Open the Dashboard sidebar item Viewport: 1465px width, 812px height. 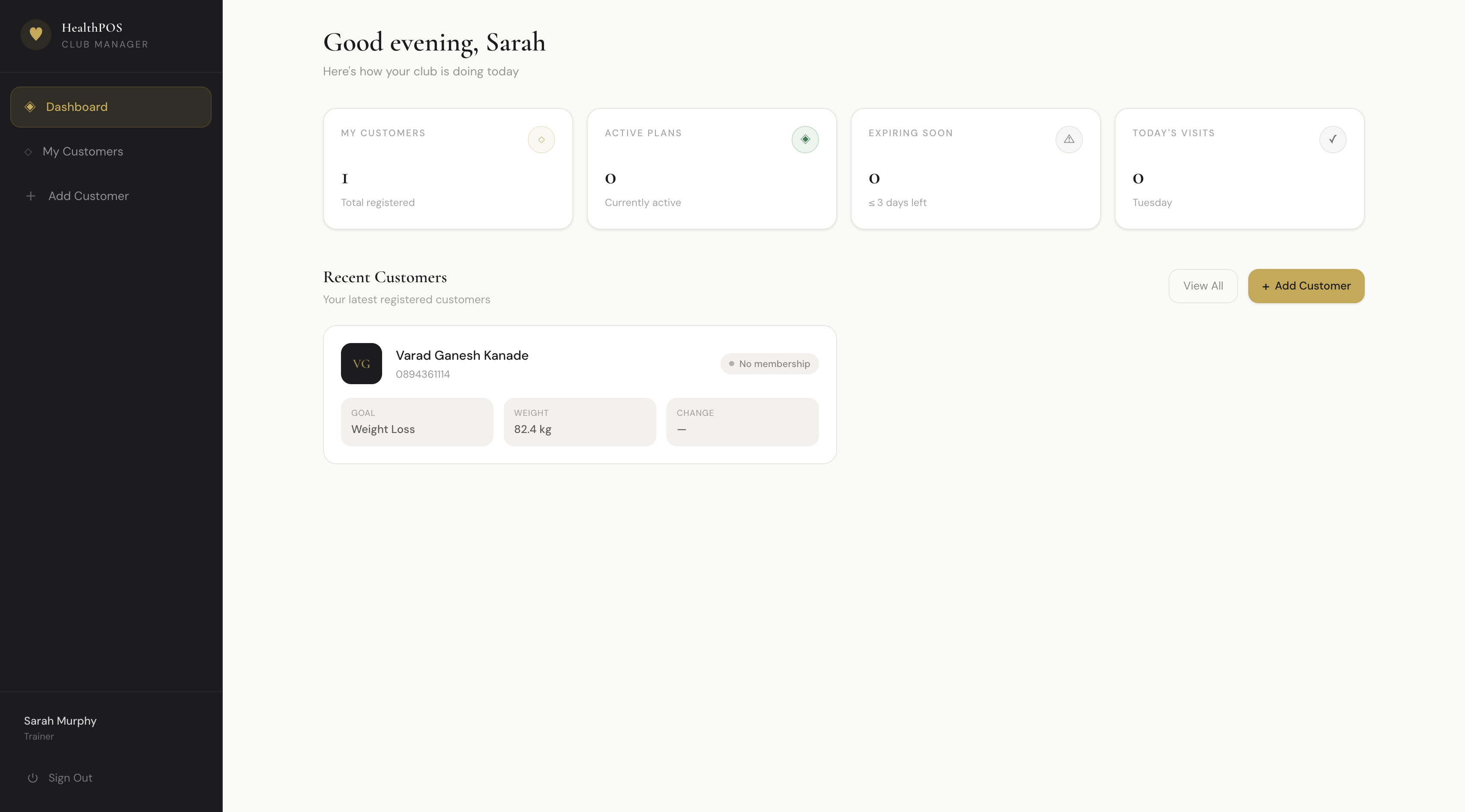tap(111, 107)
